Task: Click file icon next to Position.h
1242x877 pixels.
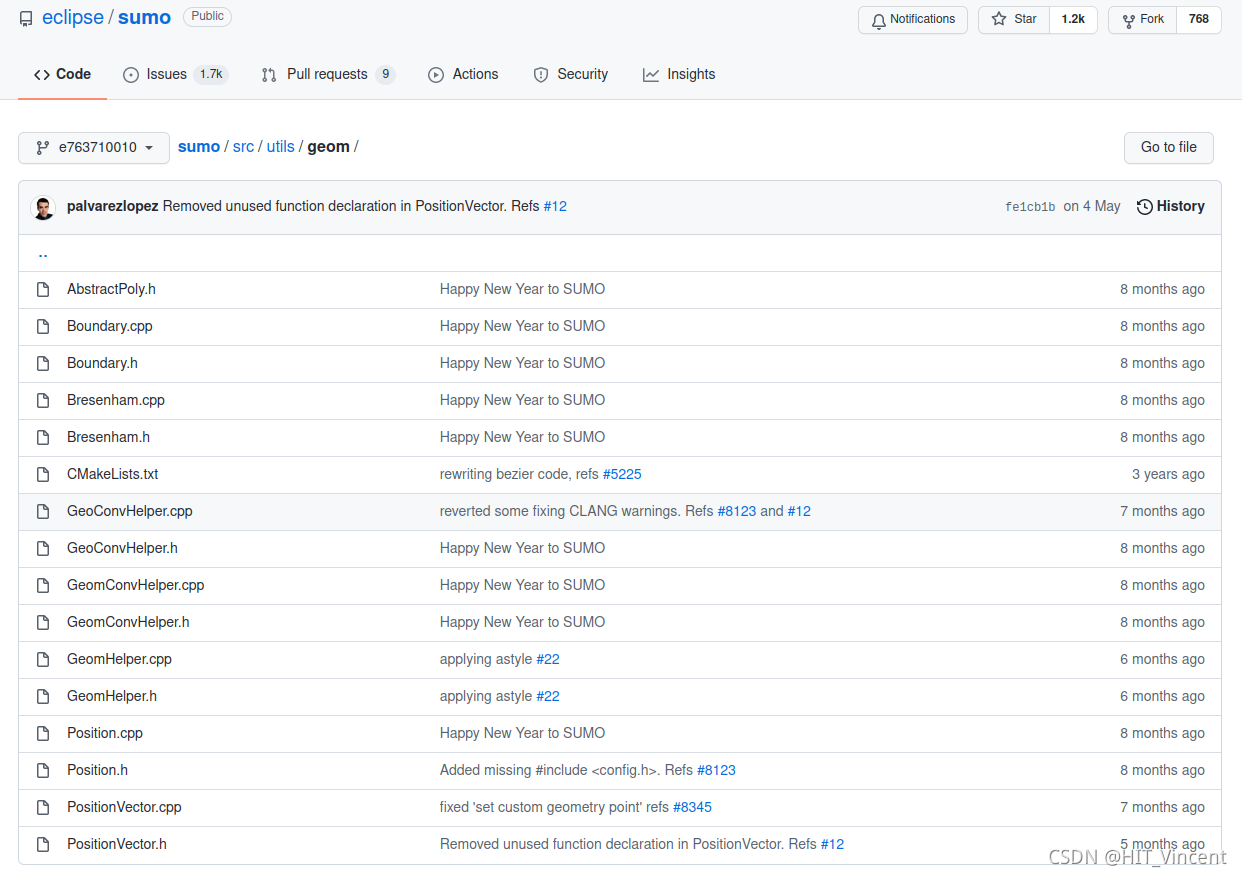Action: (x=43, y=770)
